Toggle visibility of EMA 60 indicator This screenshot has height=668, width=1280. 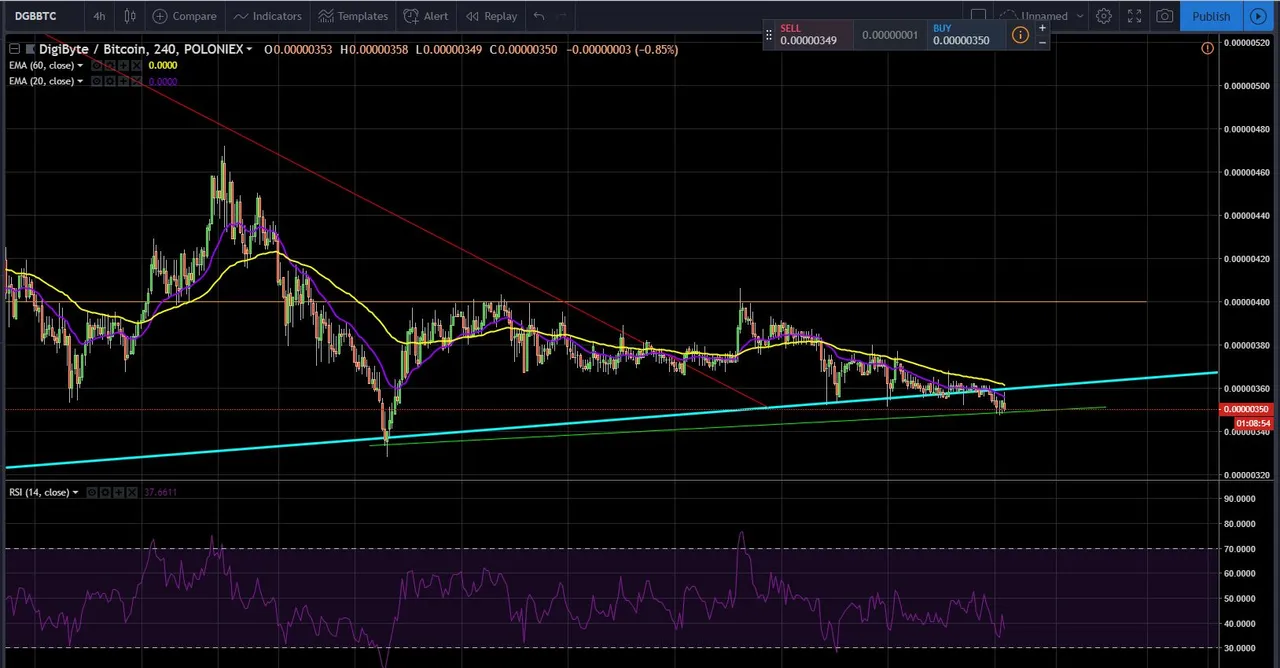97,66
